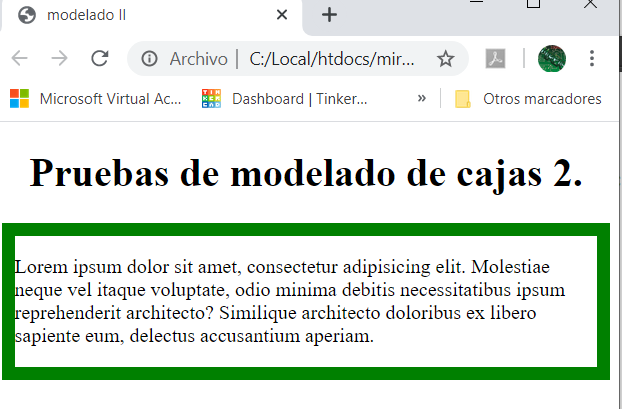
Task: Open a new tab with the plus button
Action: [x=329, y=15]
